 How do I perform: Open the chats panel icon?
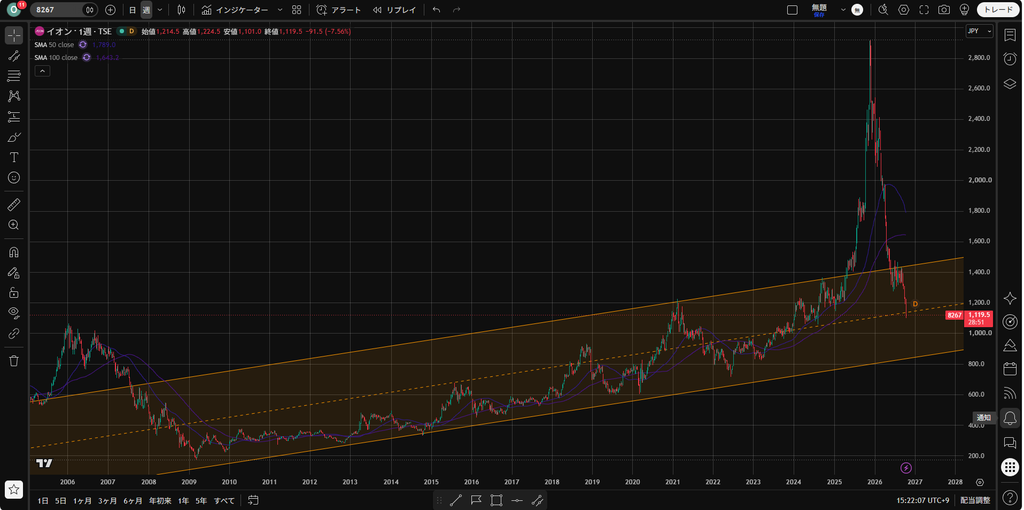(1010, 443)
